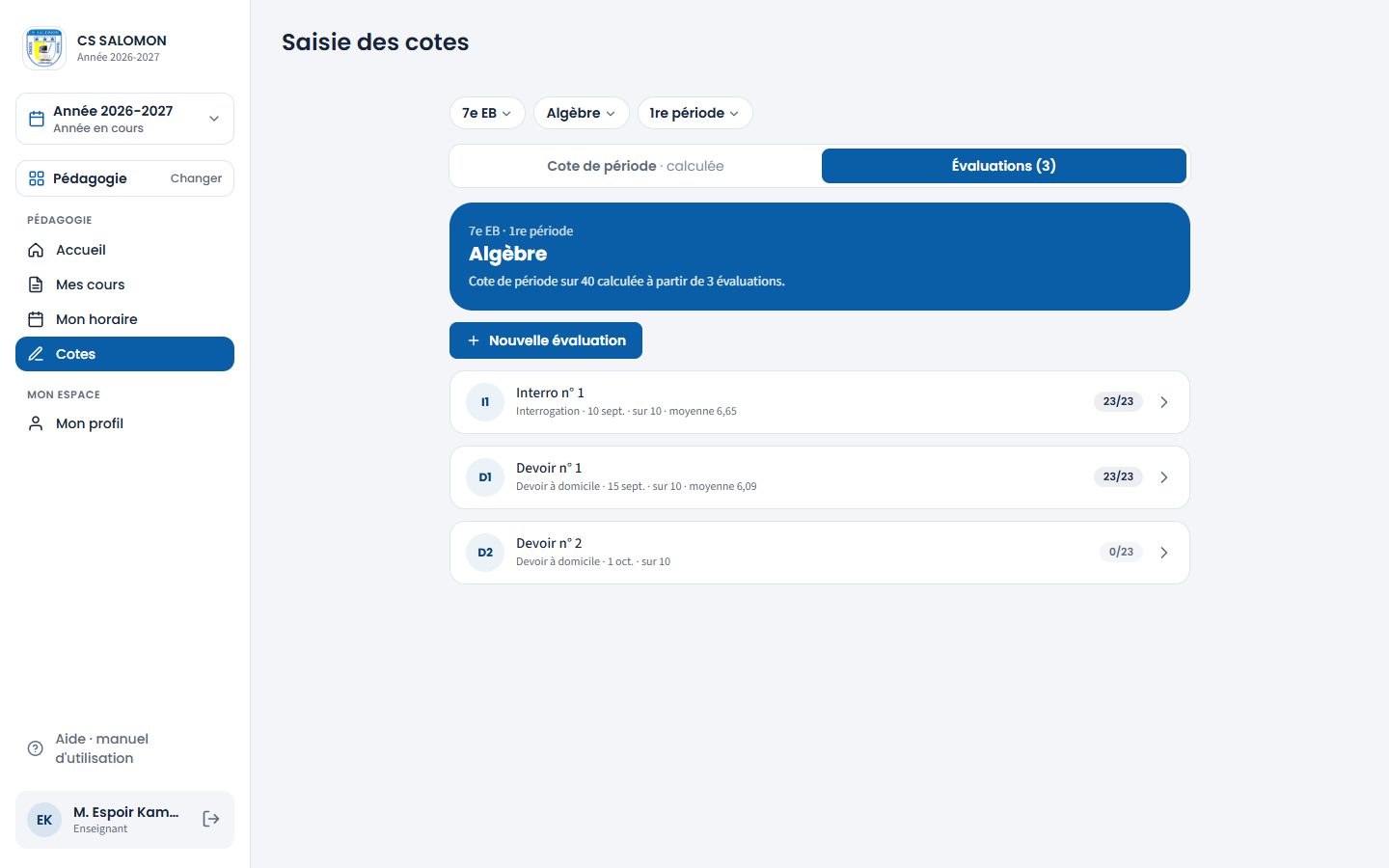Click the home icon next to Accueil
The height and width of the screenshot is (868, 1389).
point(36,250)
